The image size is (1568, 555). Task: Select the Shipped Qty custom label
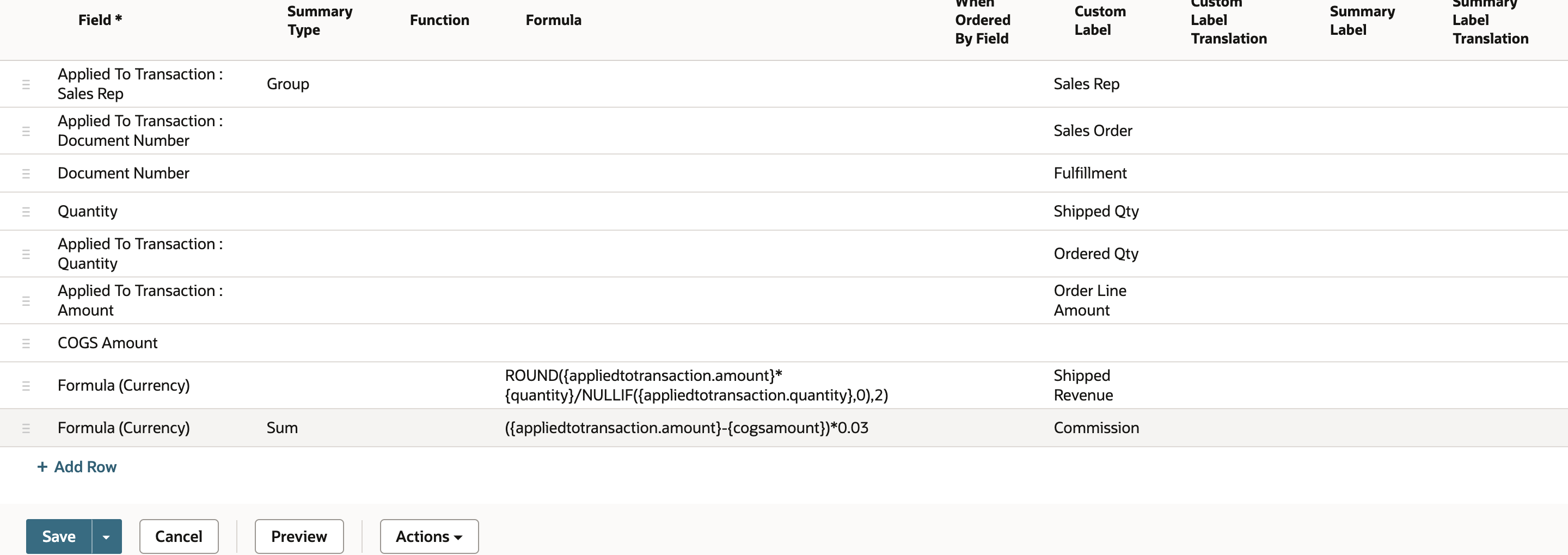[x=1097, y=211]
